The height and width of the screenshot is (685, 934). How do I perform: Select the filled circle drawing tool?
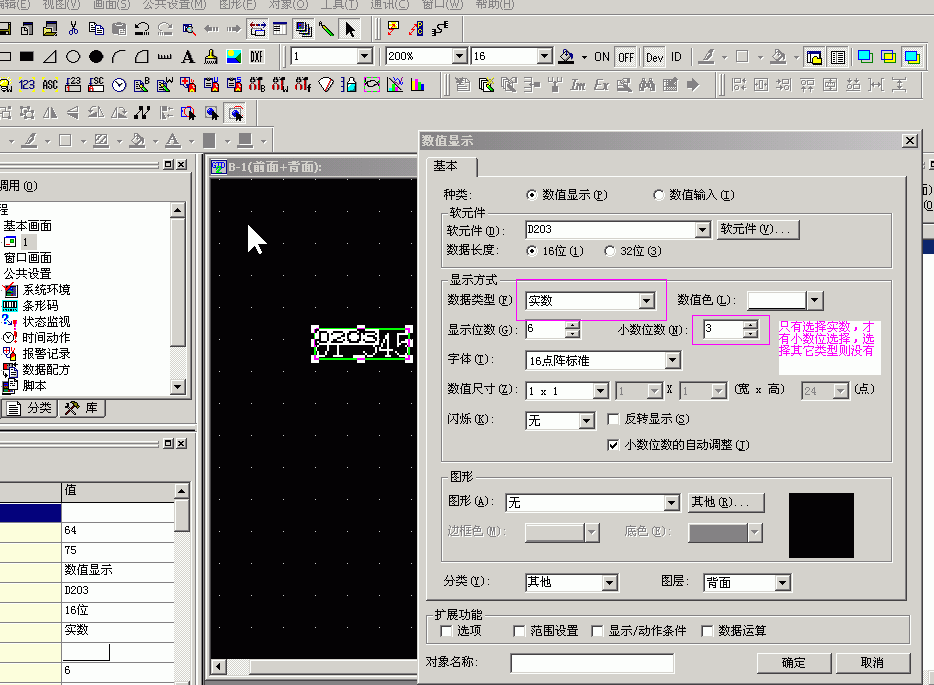pos(96,57)
